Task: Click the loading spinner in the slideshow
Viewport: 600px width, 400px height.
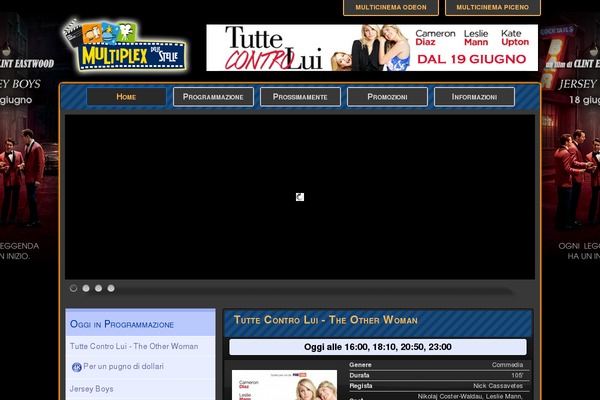Action: (300, 197)
